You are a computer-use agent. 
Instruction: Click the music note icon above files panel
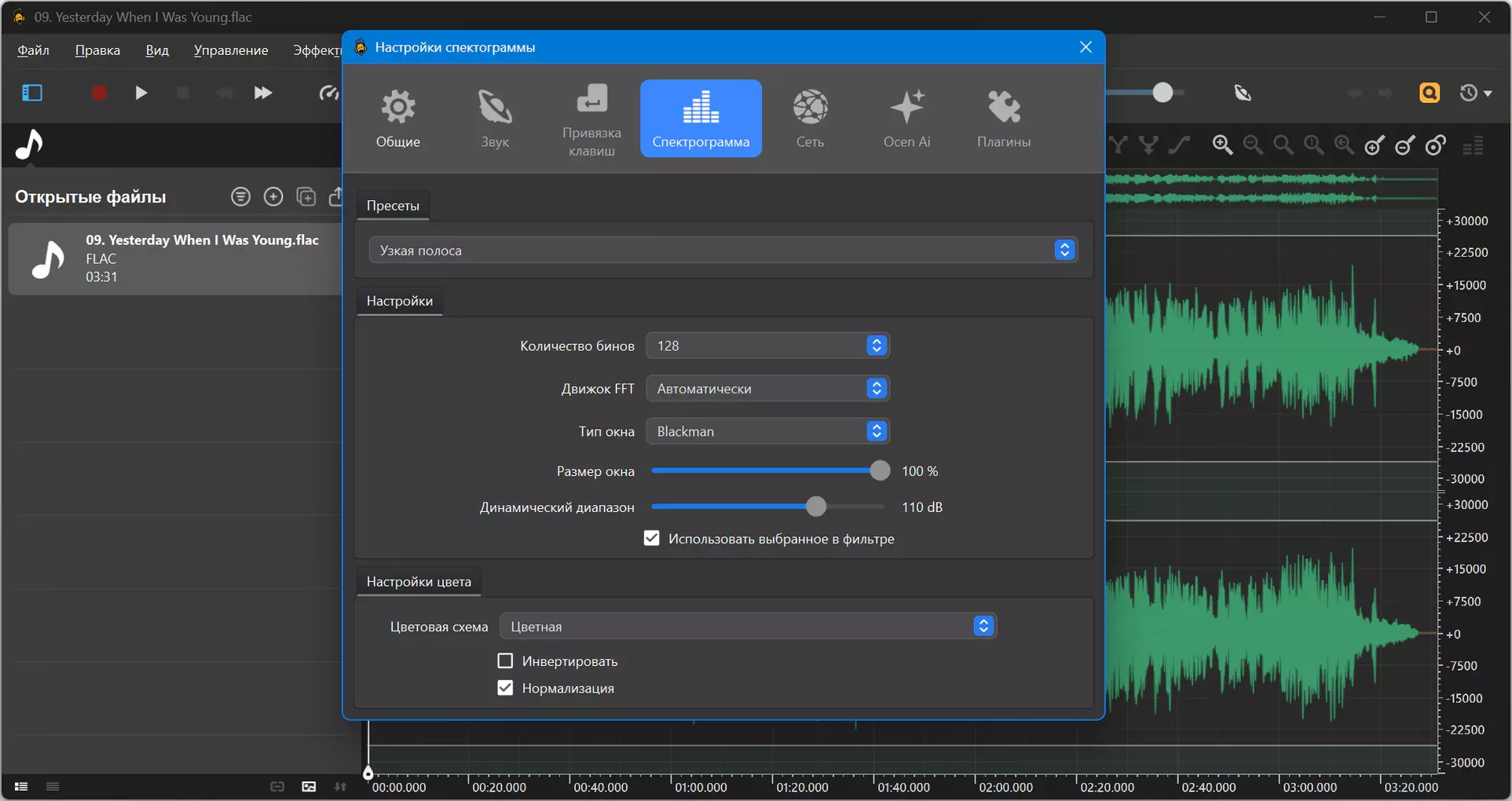tap(30, 144)
